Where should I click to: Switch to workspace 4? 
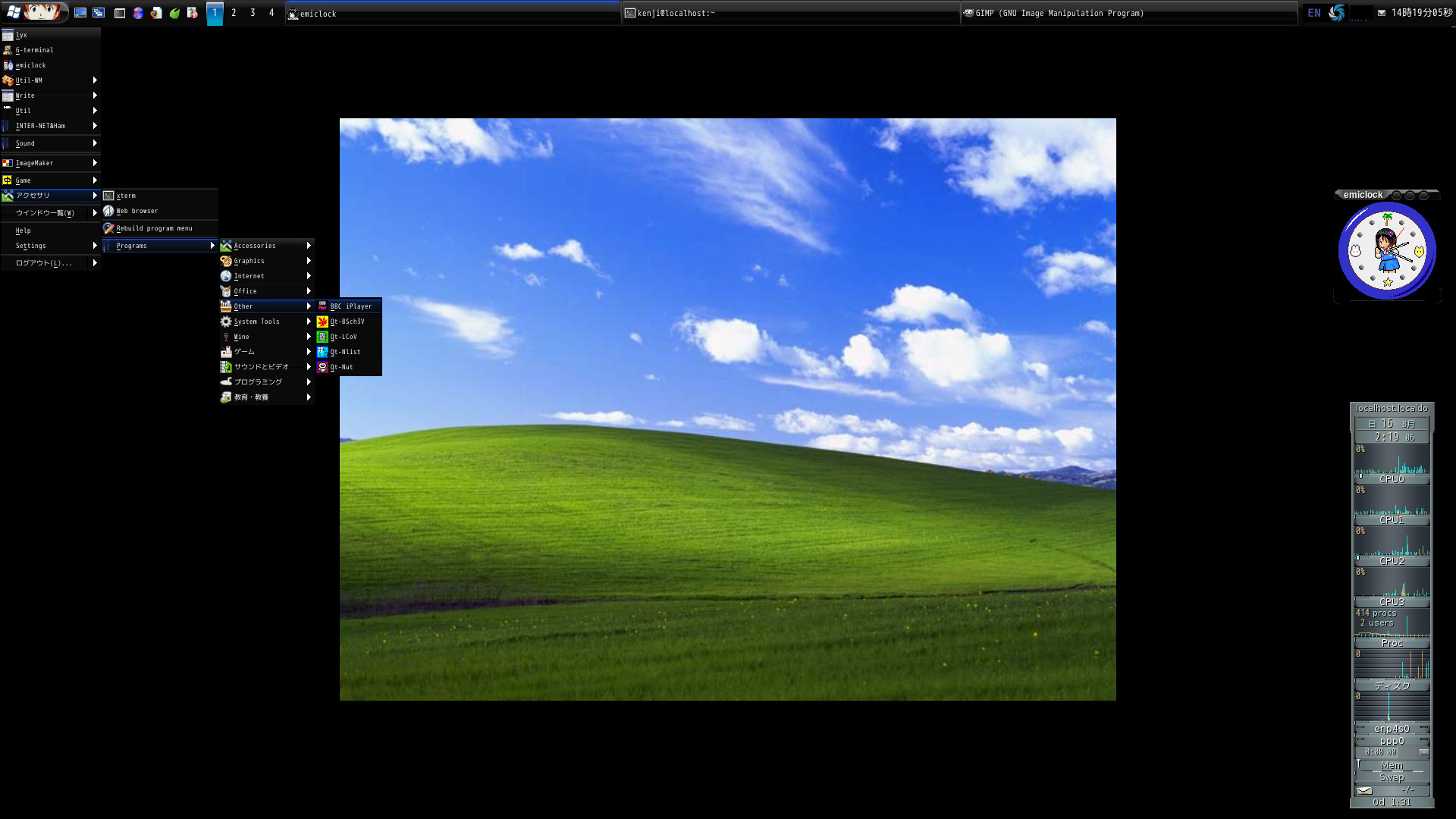coord(271,13)
